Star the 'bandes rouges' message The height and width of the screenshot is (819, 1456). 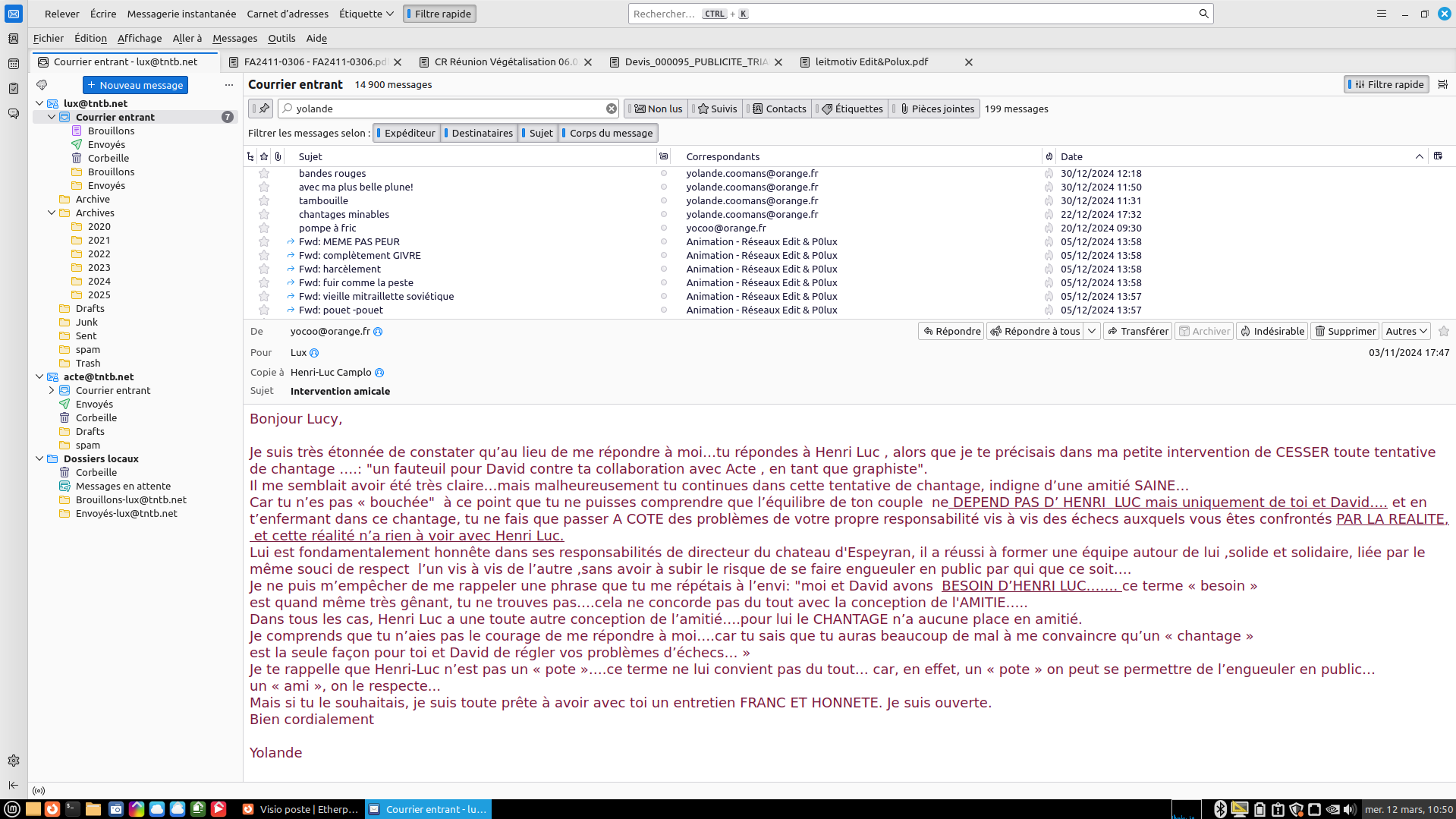(264, 173)
